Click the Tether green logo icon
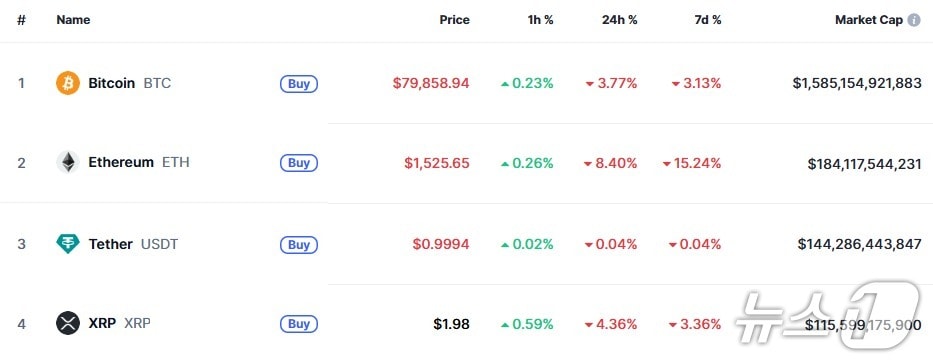 (68, 244)
